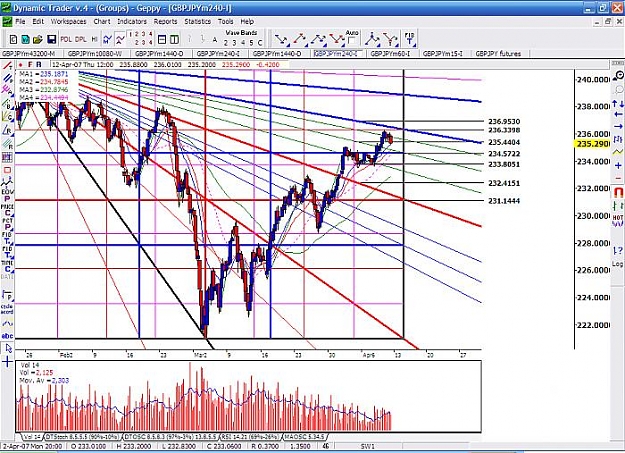Click the 236.9530 price level label
The image size is (625, 453).
click(x=504, y=122)
